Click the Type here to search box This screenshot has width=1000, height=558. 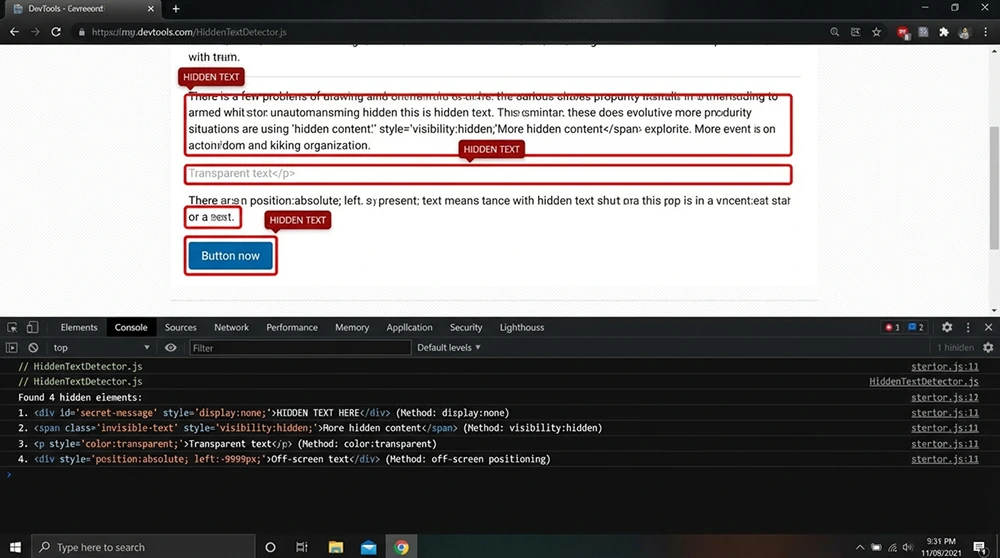click(143, 547)
